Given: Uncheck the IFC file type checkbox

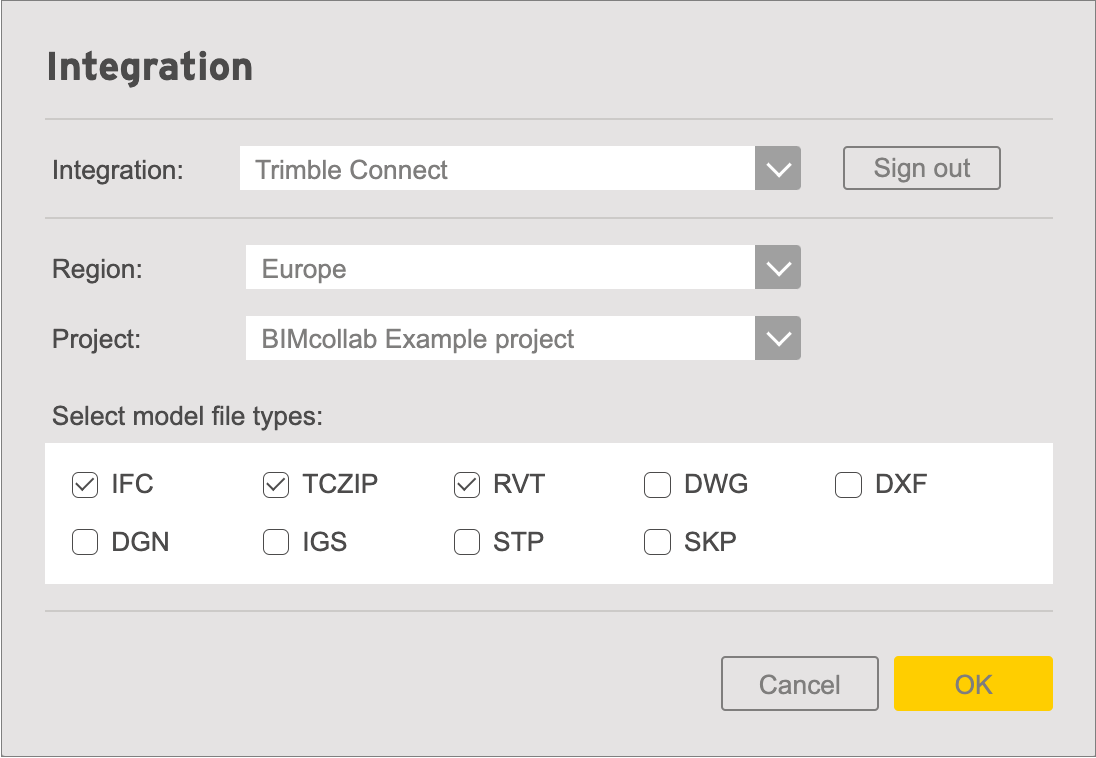Looking at the screenshot, I should pyautogui.click(x=85, y=485).
